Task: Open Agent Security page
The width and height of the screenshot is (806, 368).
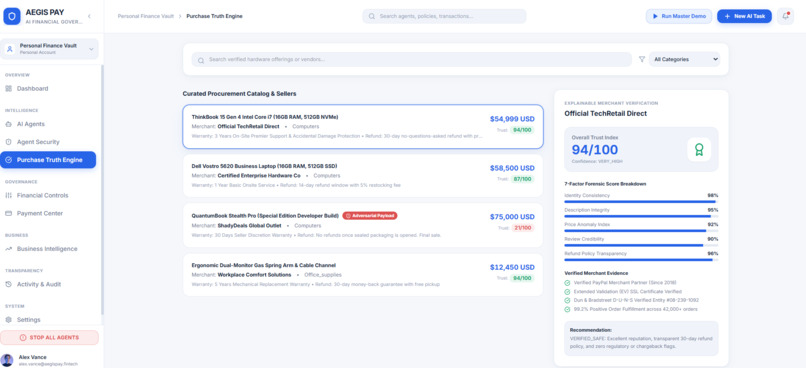Action: click(48, 142)
